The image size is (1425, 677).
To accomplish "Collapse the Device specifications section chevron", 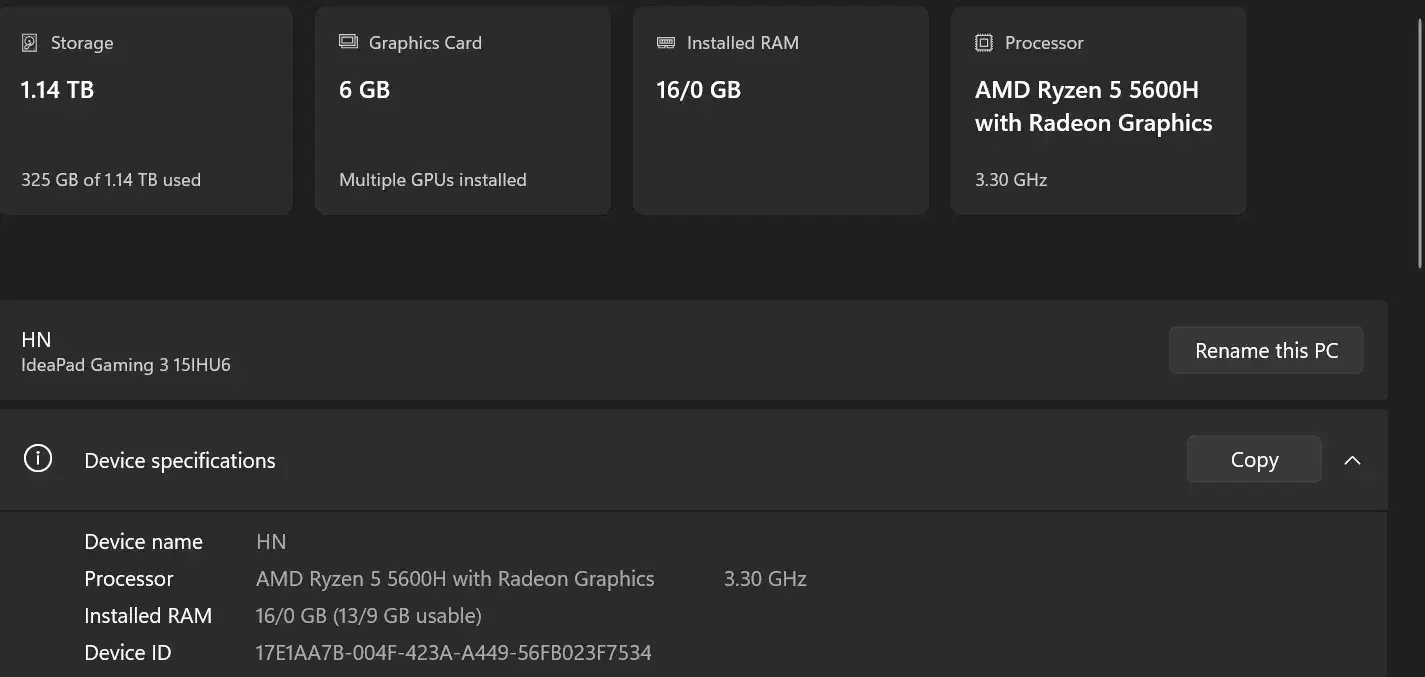I will (x=1352, y=460).
